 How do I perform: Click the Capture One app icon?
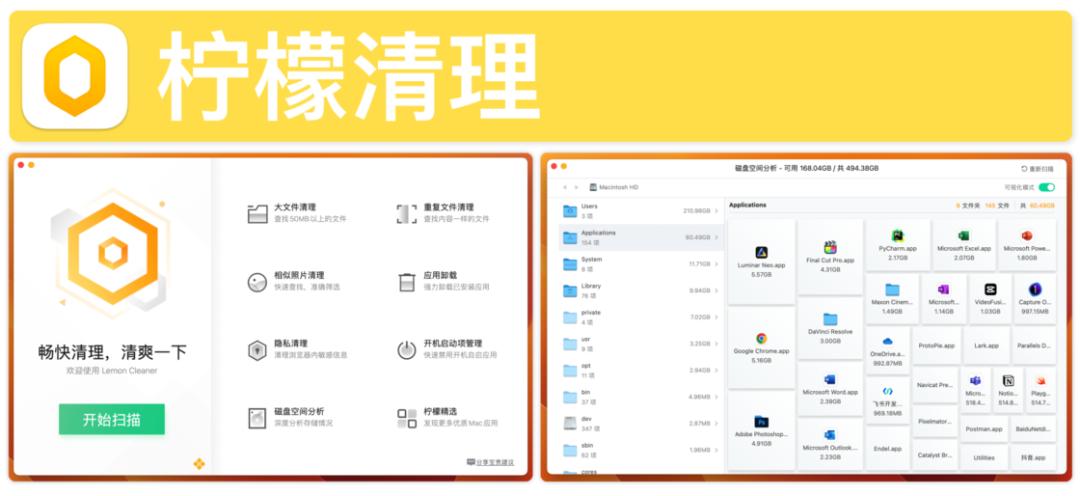pyautogui.click(x=1035, y=289)
